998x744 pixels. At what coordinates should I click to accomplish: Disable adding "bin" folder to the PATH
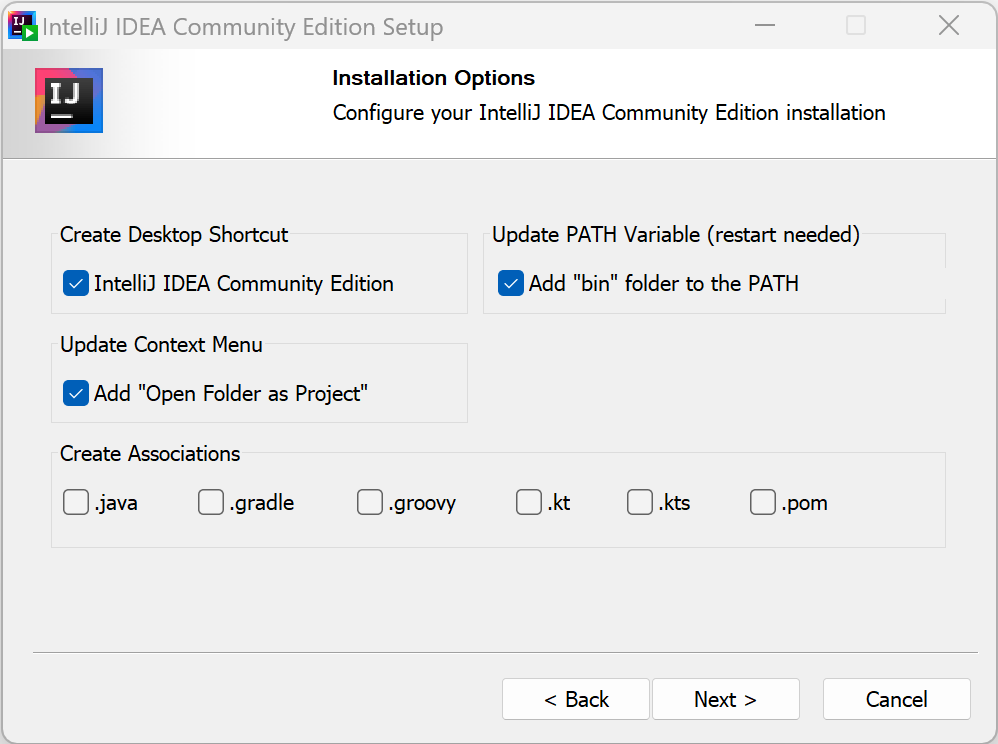point(511,284)
